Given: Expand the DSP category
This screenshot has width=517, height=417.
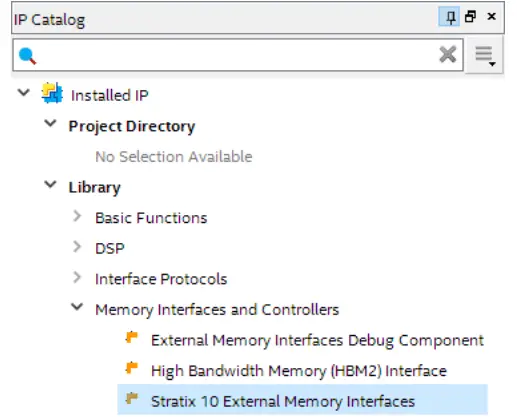Looking at the screenshot, I should click(x=77, y=247).
